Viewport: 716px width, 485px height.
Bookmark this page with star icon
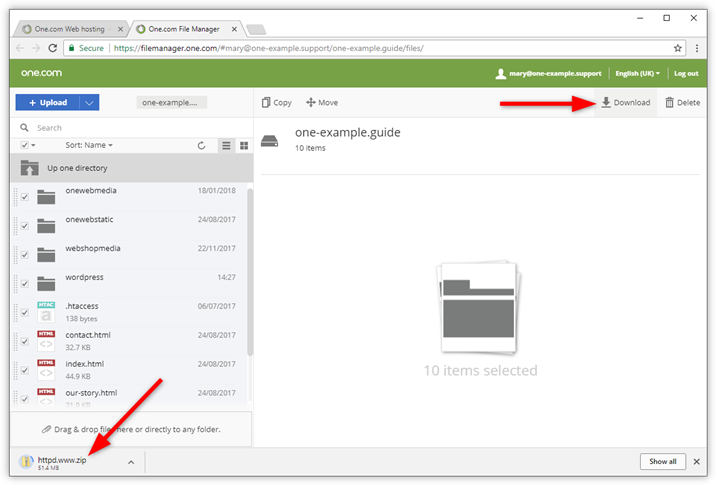tap(678, 48)
